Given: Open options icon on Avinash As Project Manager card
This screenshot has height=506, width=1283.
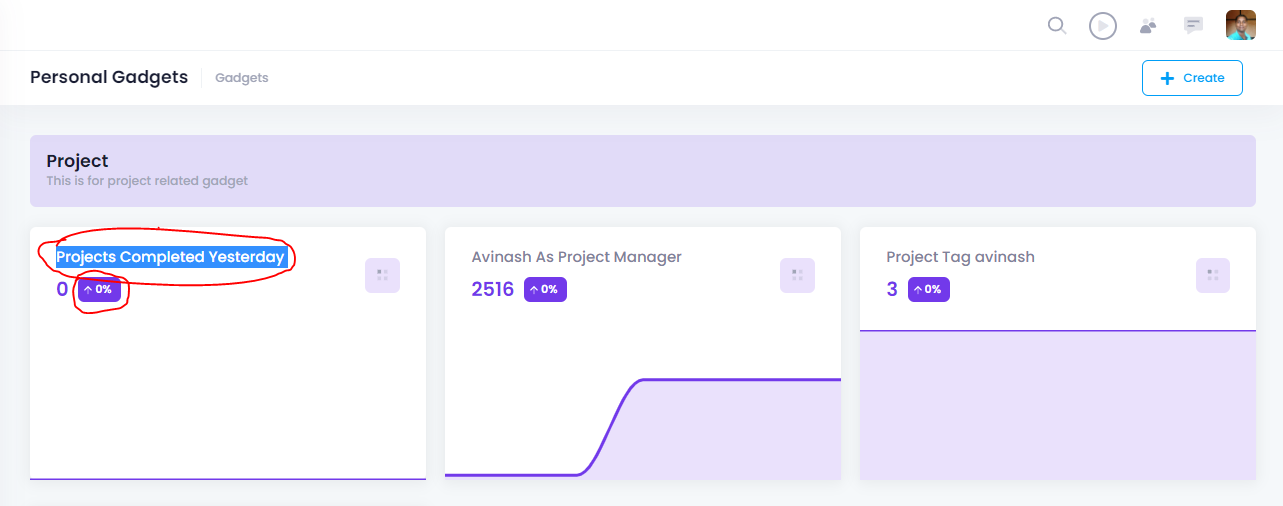Looking at the screenshot, I should point(797,275).
